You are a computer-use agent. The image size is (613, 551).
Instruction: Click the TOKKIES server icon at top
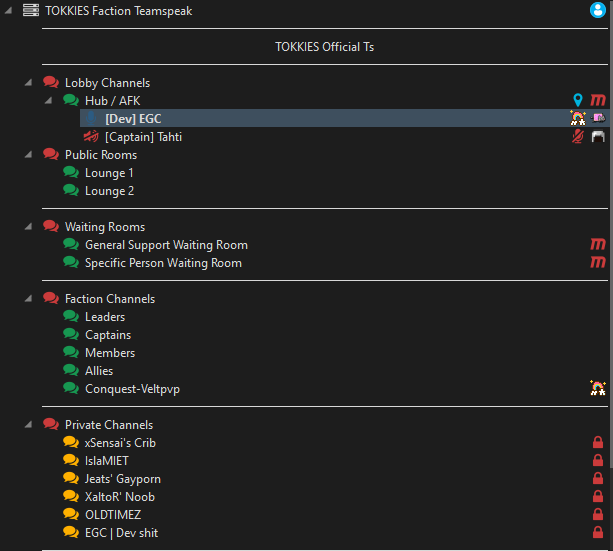(30, 11)
